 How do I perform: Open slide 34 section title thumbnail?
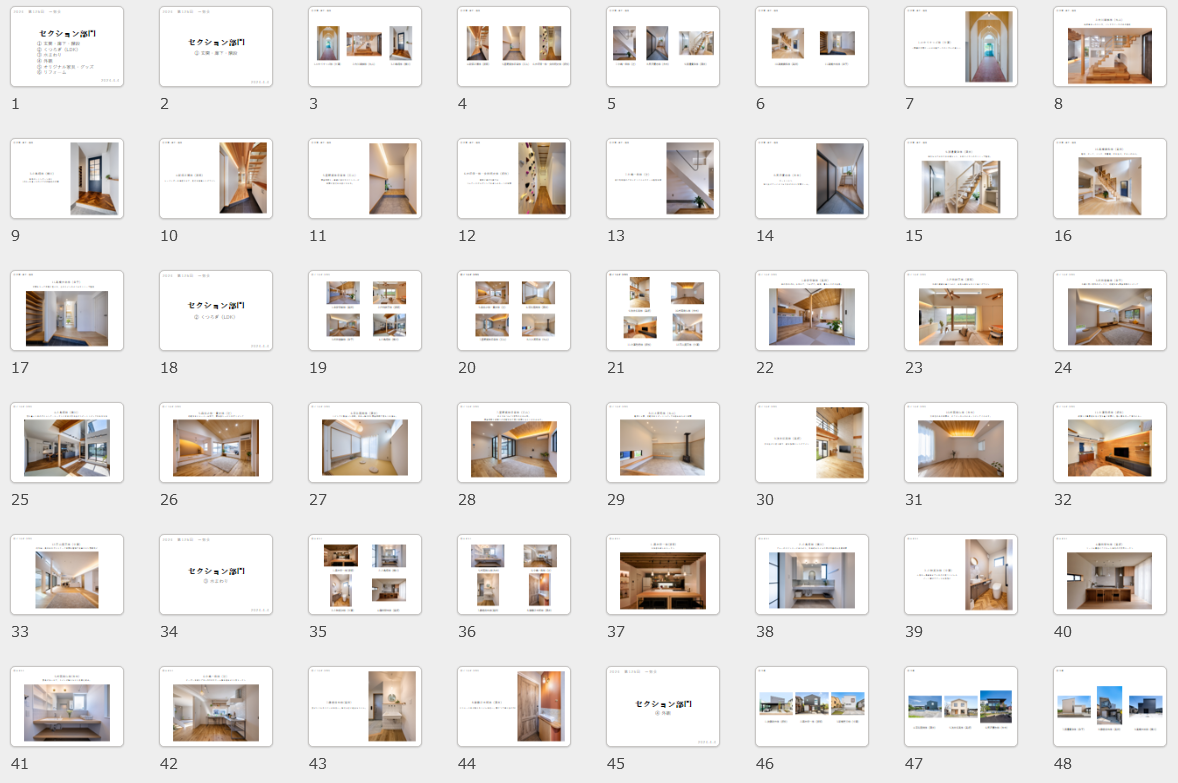pos(216,575)
